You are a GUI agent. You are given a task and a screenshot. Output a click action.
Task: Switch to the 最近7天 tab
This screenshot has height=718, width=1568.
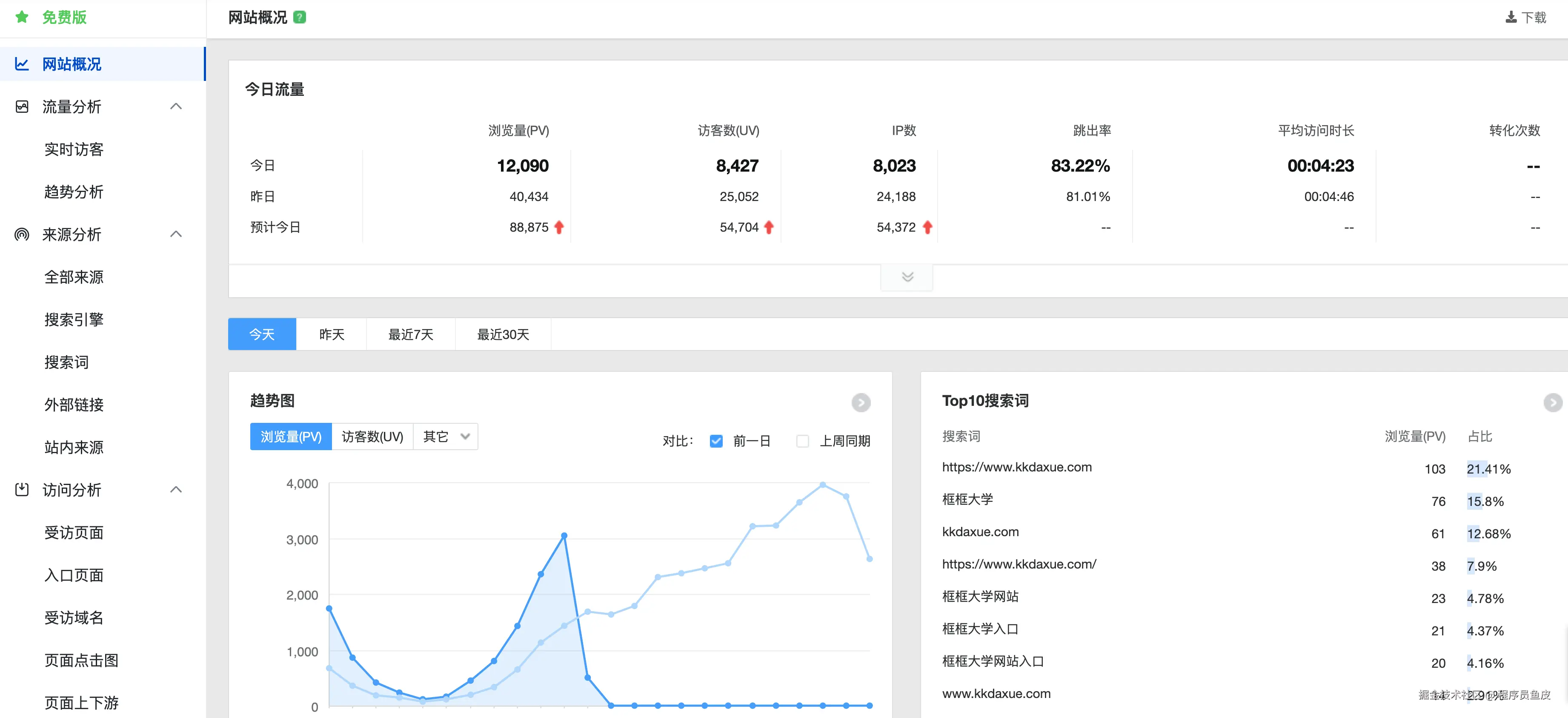(410, 334)
